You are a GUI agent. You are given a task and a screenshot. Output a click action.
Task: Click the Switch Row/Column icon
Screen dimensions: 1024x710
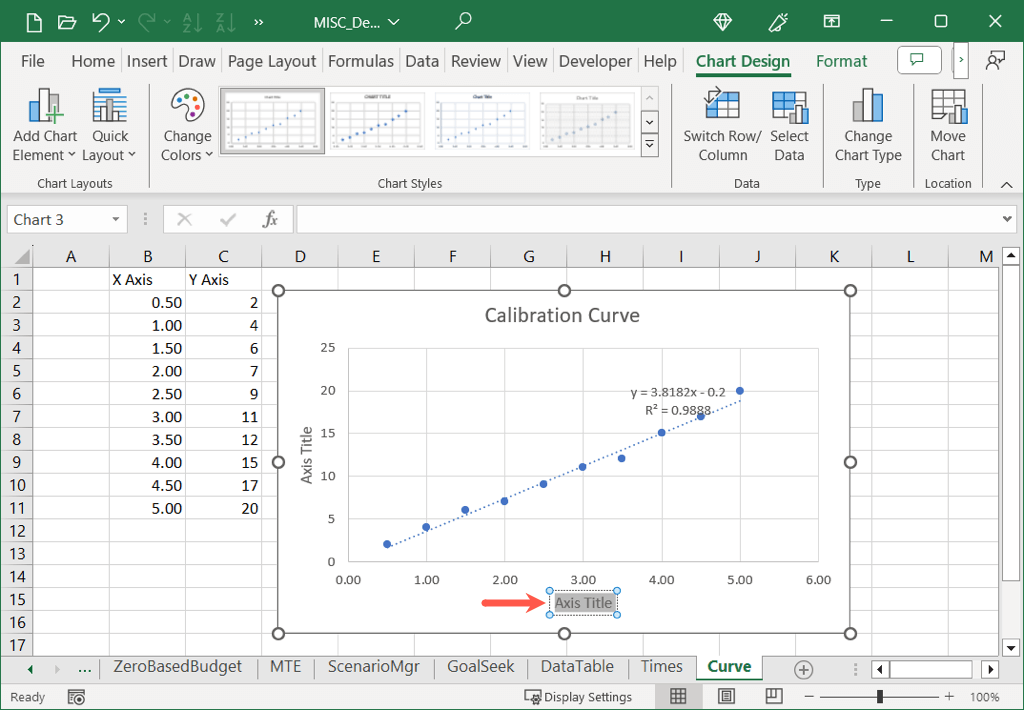click(722, 108)
